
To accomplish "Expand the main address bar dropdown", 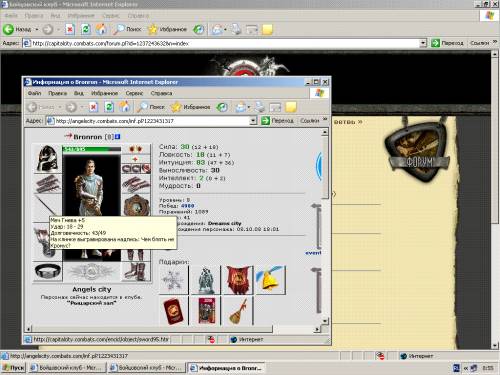I will point(423,43).
